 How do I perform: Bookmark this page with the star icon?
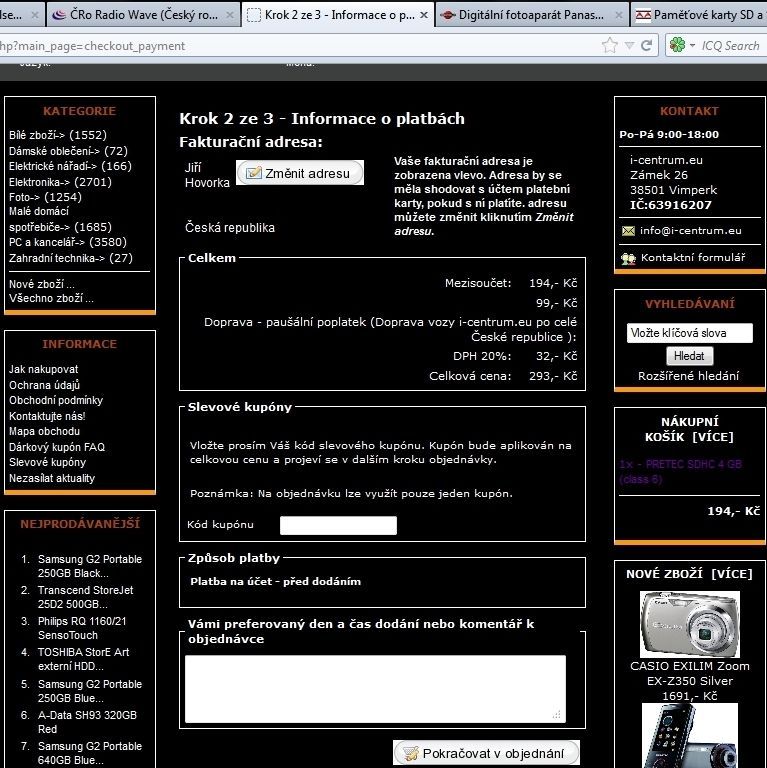[610, 45]
